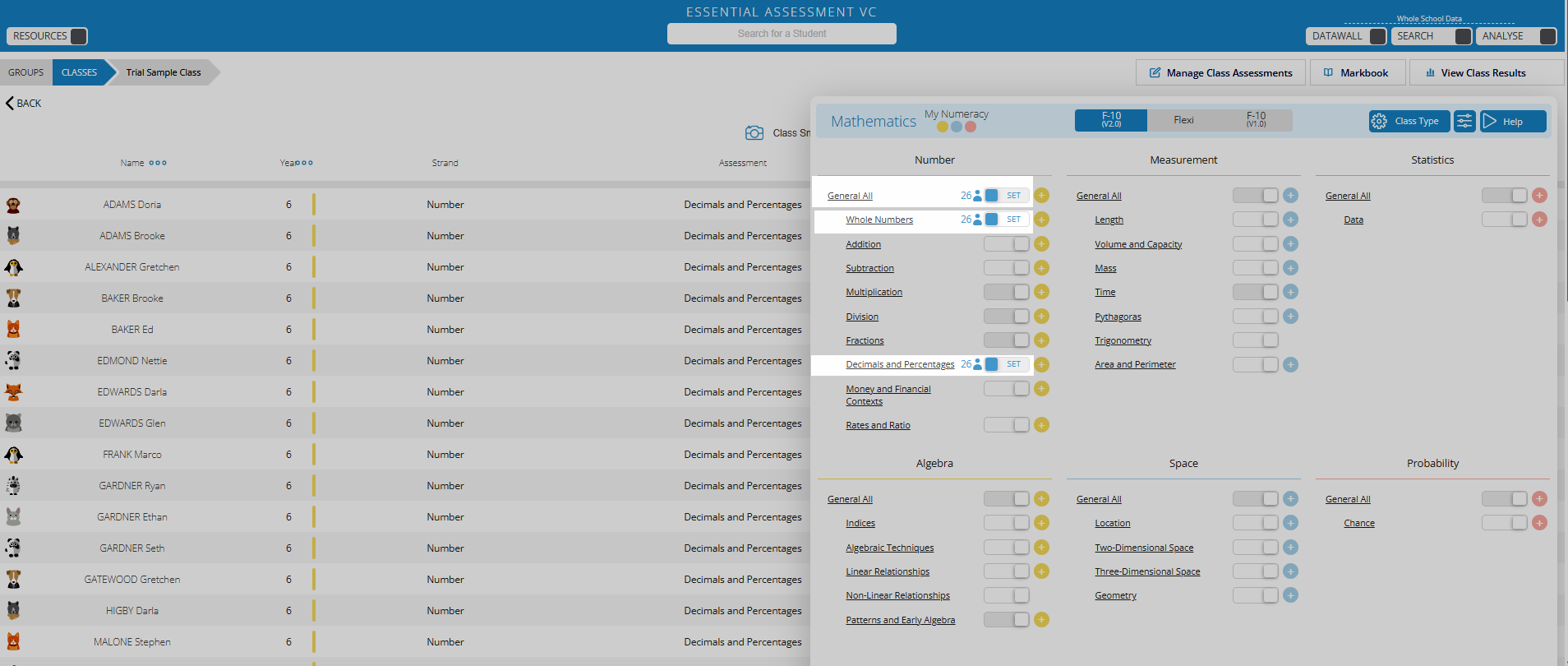Click the View Class Results chart icon
Viewport: 1568px width, 666px height.
[1431, 72]
